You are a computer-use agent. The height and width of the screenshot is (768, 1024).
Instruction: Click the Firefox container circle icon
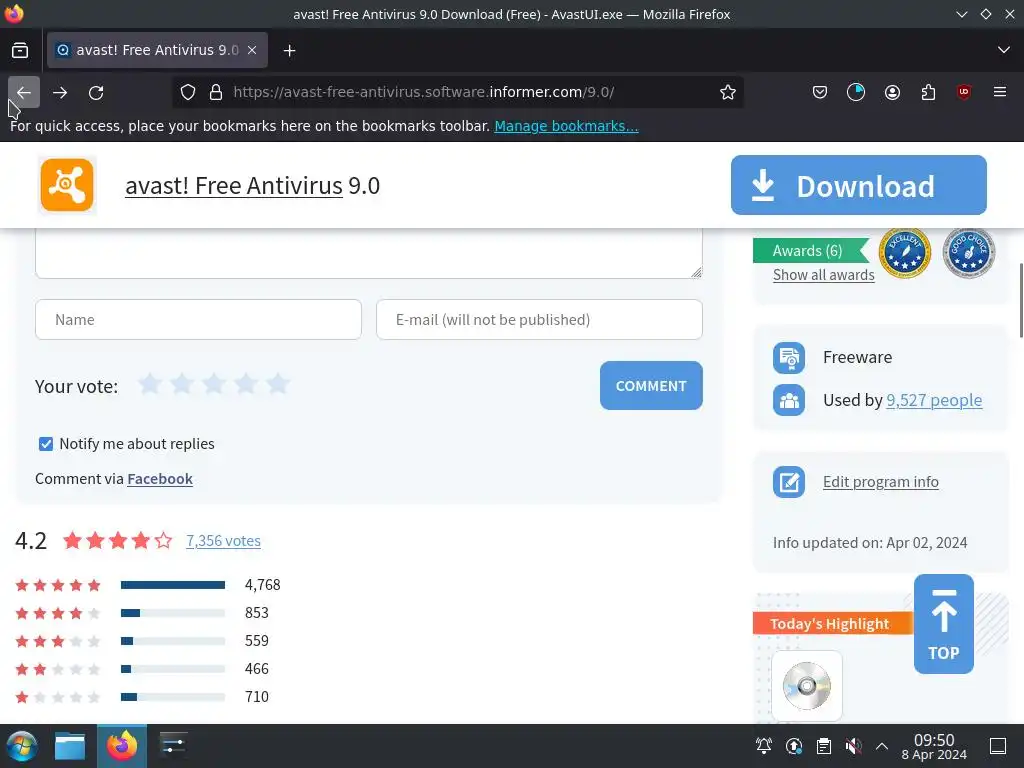click(x=856, y=92)
